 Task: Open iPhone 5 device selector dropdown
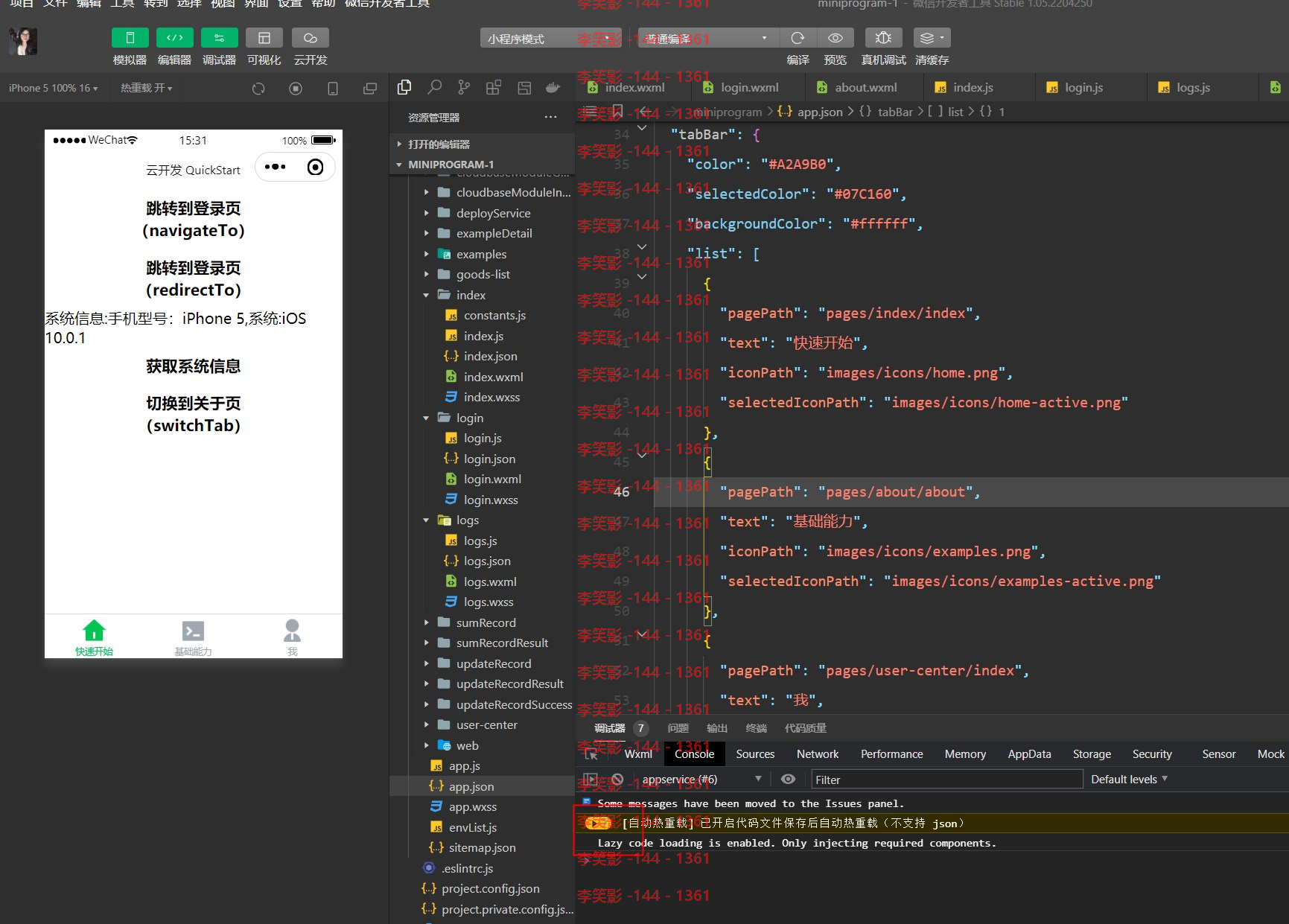point(53,88)
